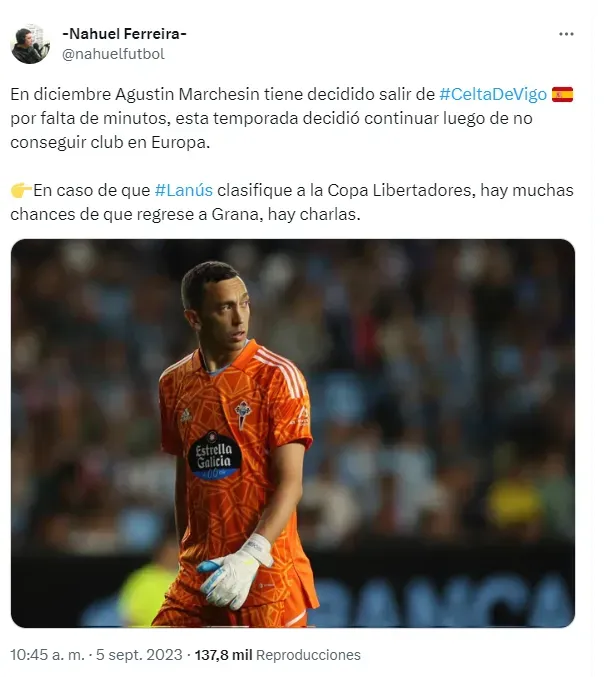Click the Celta crest on the jersey
606x677 pixels.
[243, 411]
